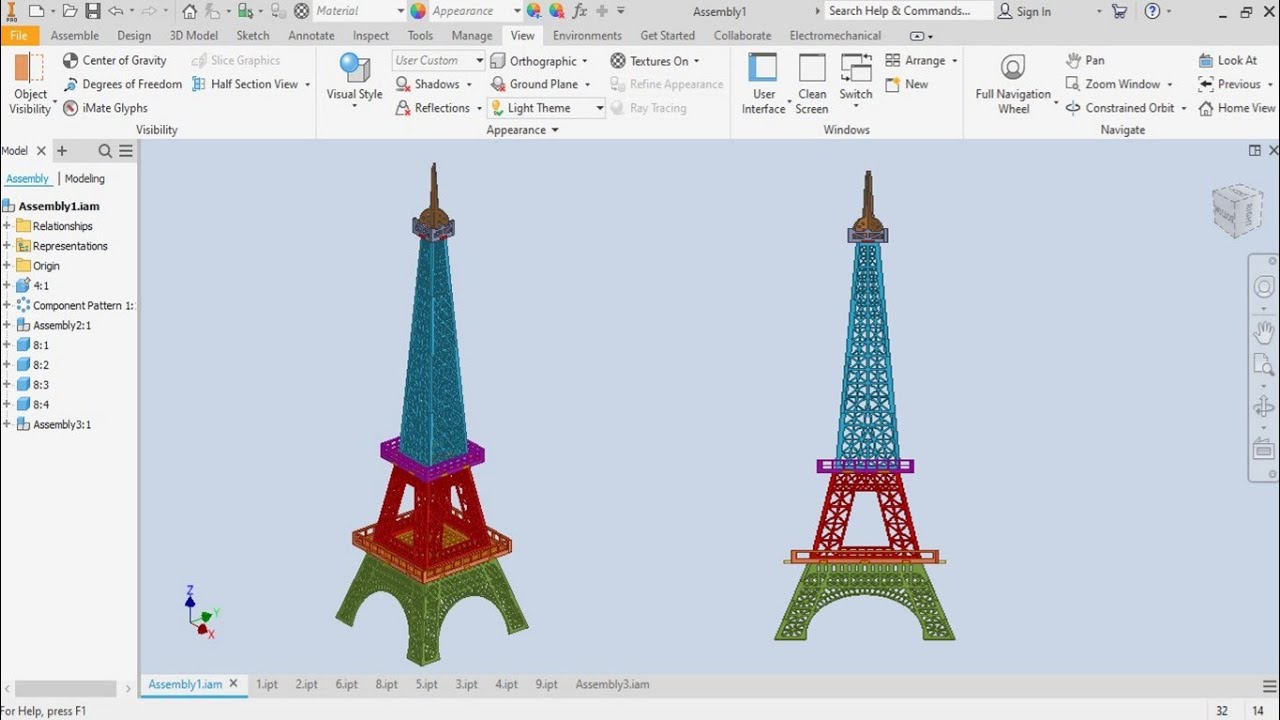Return to Home View
1280x720 pixels.
tap(1237, 108)
